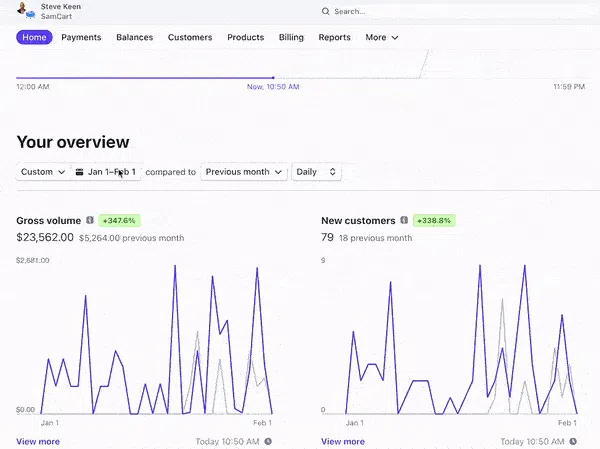Select the Home tab
The width and height of the screenshot is (600, 449).
34,38
